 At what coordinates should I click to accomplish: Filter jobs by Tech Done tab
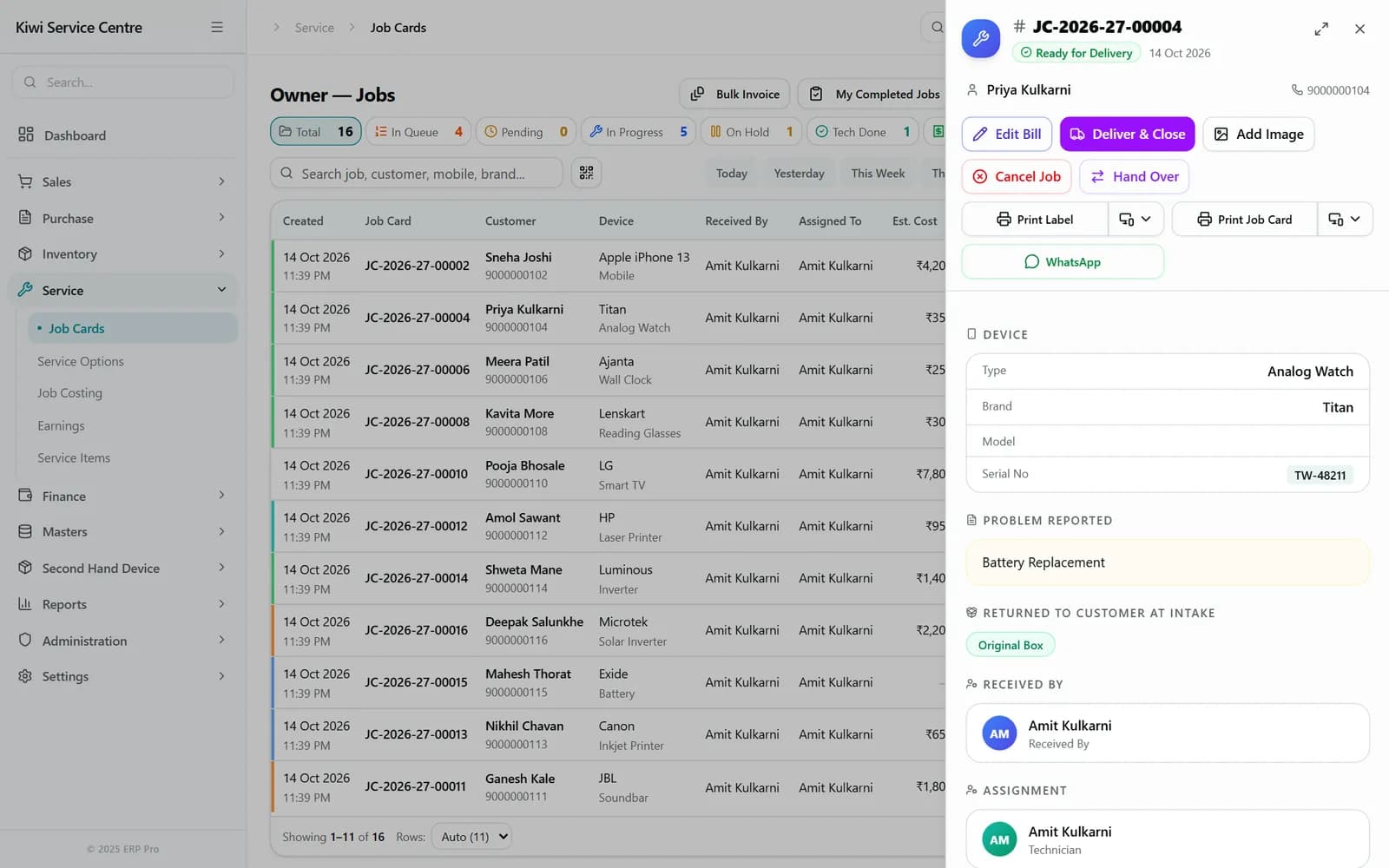pyautogui.click(x=862, y=132)
